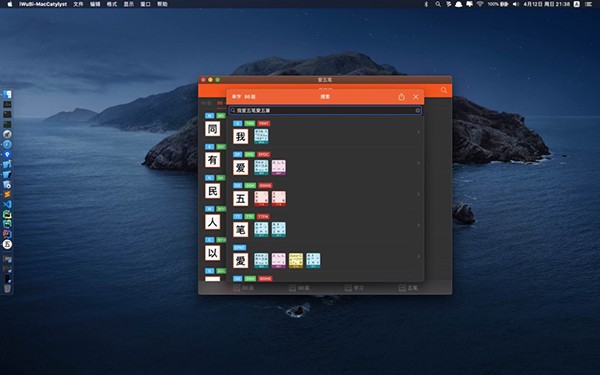Select the 86版 tab in popup header
The image size is (600, 375).
click(x=250, y=97)
